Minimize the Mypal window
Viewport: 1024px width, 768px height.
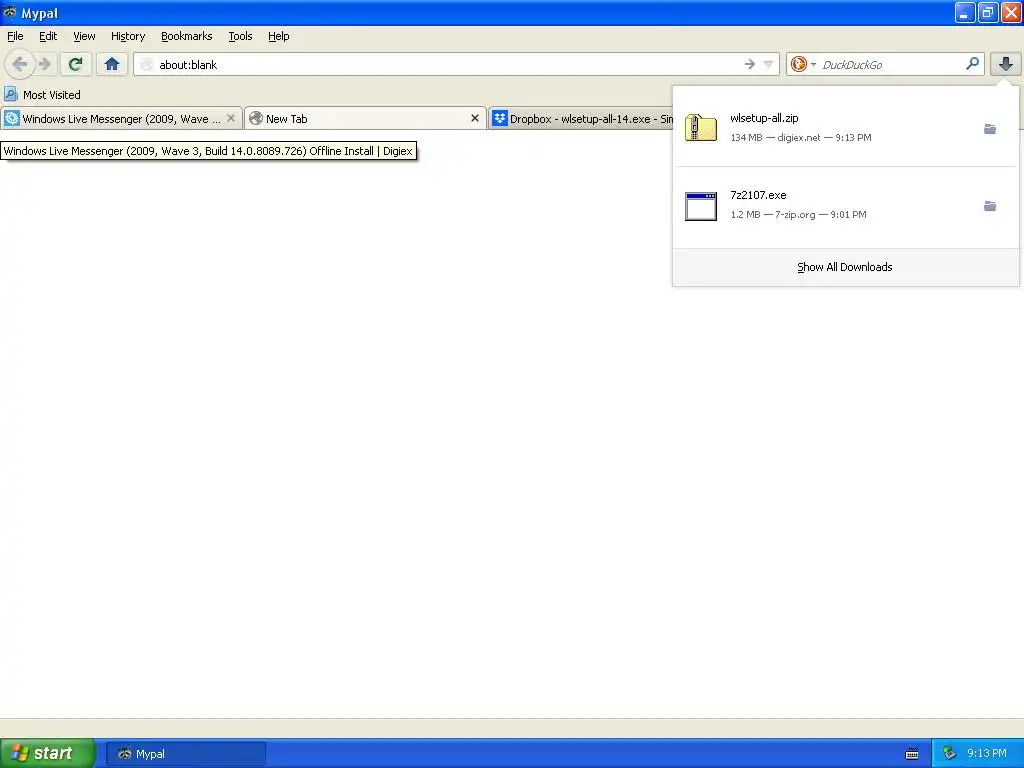pos(965,12)
